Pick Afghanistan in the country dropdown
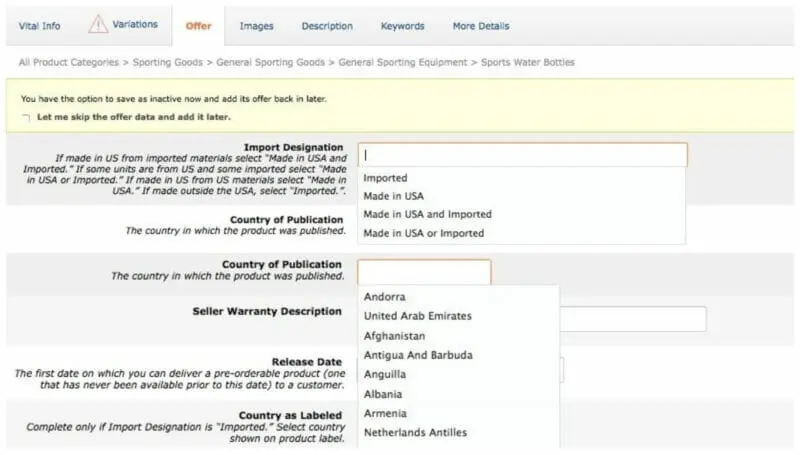The width and height of the screenshot is (800, 455). pyautogui.click(x=394, y=336)
